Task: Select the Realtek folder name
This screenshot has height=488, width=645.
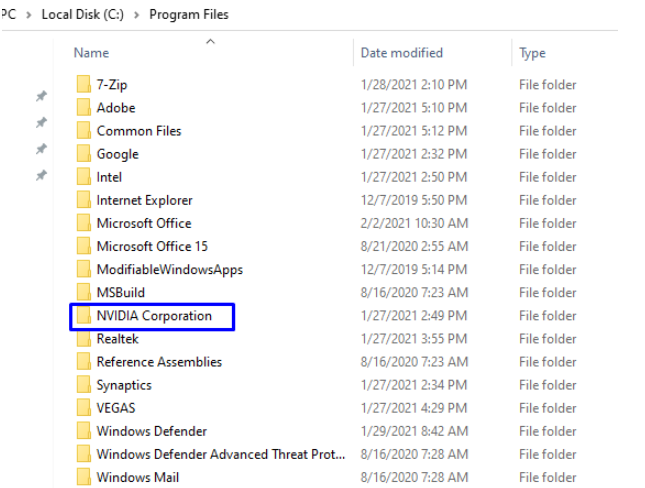Action: (118, 339)
